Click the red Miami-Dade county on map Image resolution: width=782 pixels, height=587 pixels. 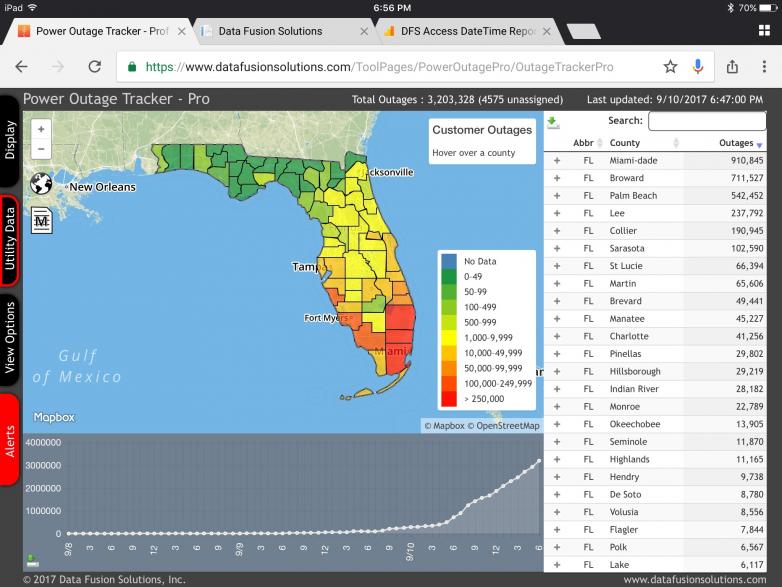tap(396, 357)
